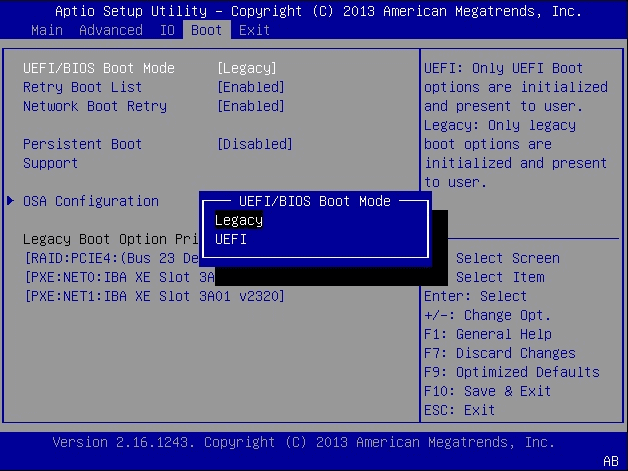Open the Advanced tab

[x=110, y=30]
